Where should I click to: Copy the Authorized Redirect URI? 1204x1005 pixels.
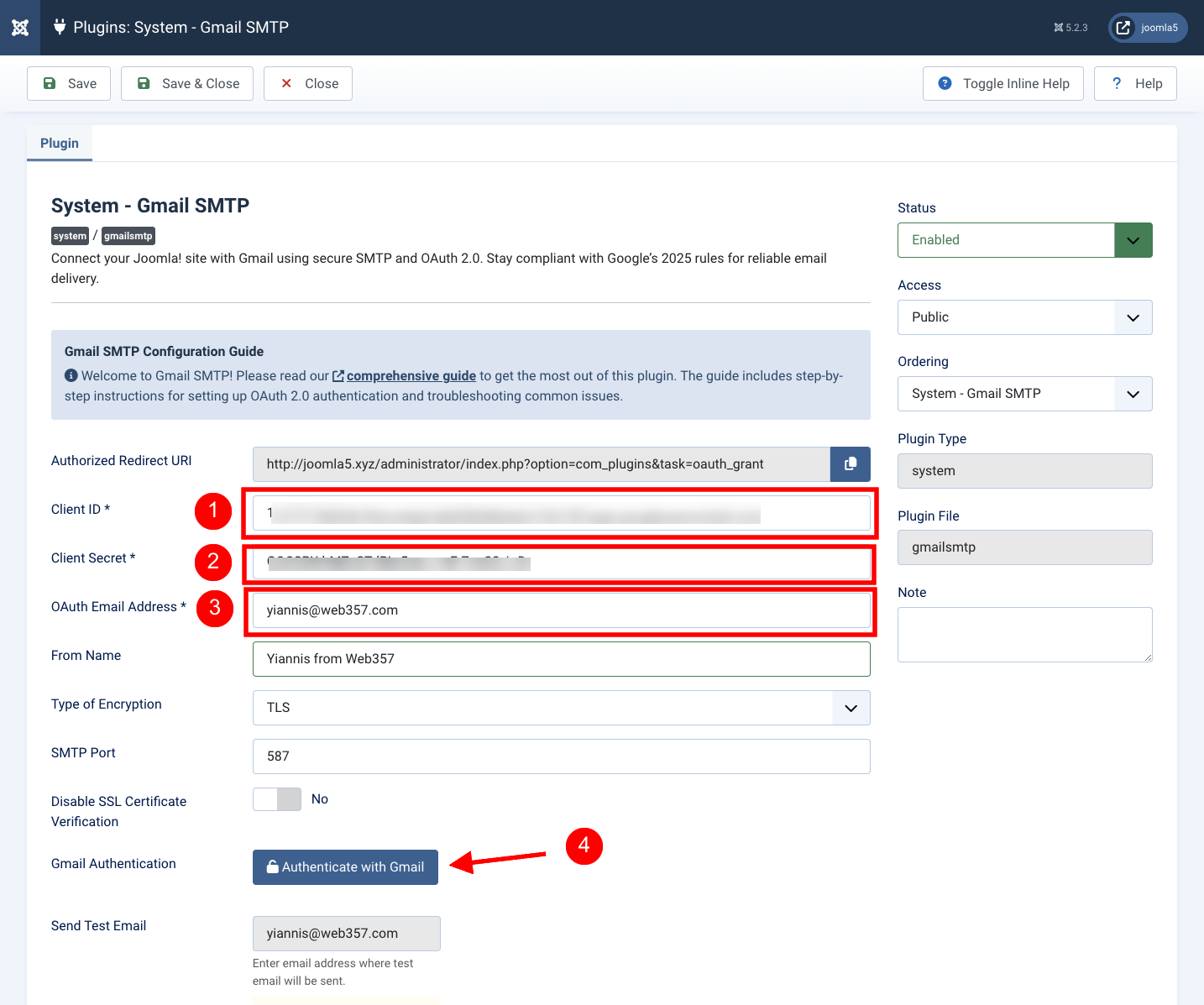[851, 463]
